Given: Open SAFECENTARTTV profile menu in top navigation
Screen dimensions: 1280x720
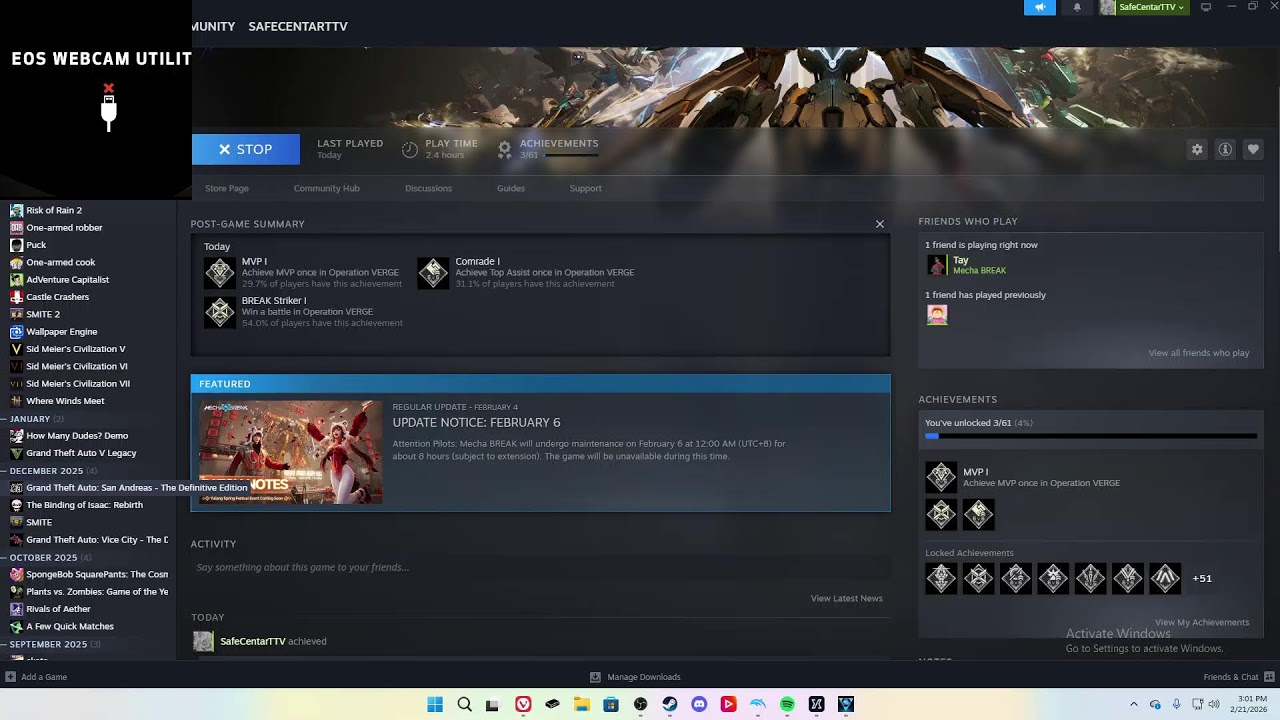Looking at the screenshot, I should tap(298, 26).
